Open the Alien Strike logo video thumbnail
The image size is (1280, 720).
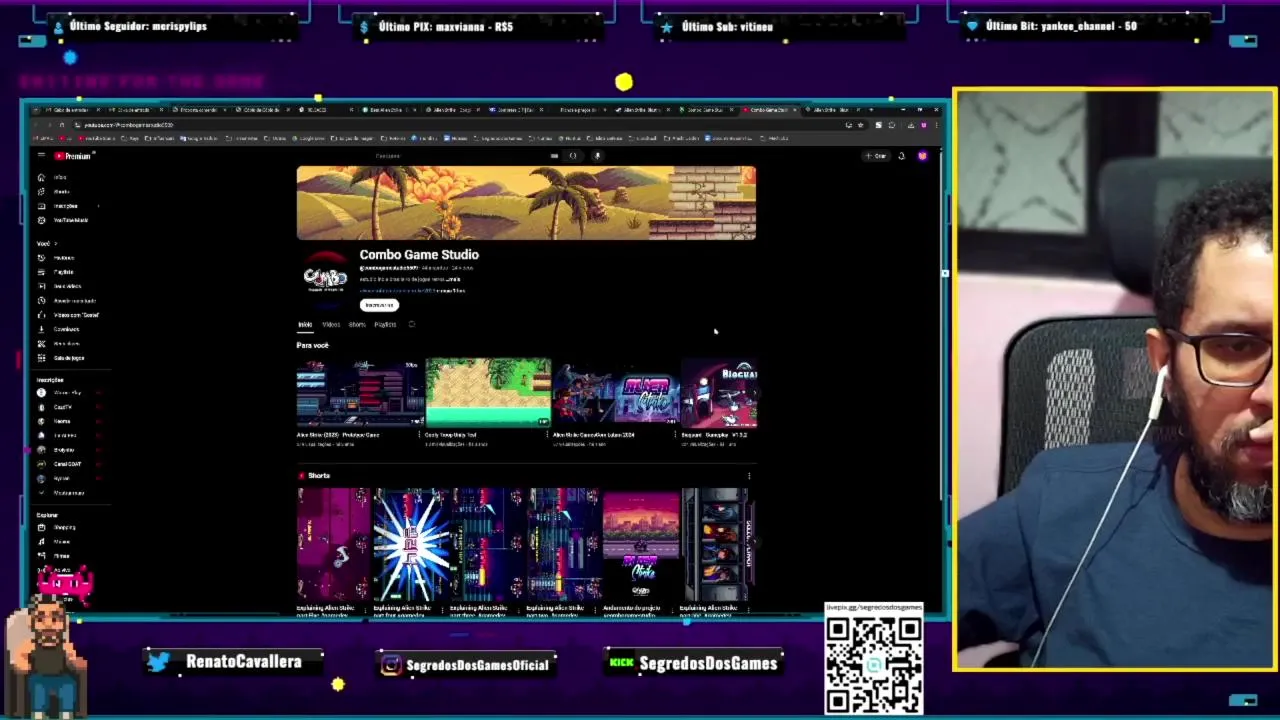[616, 393]
